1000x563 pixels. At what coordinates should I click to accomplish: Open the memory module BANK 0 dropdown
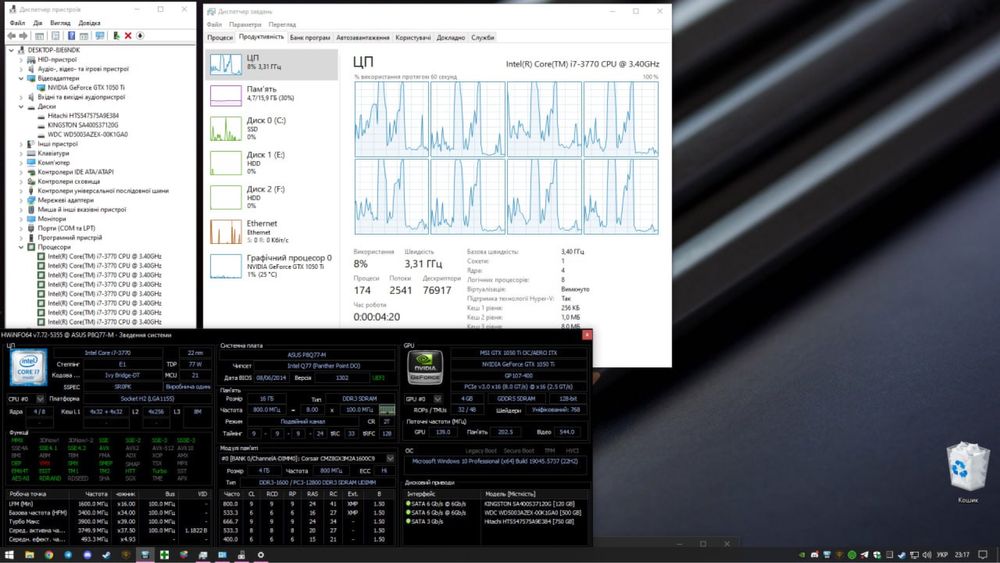click(390, 458)
